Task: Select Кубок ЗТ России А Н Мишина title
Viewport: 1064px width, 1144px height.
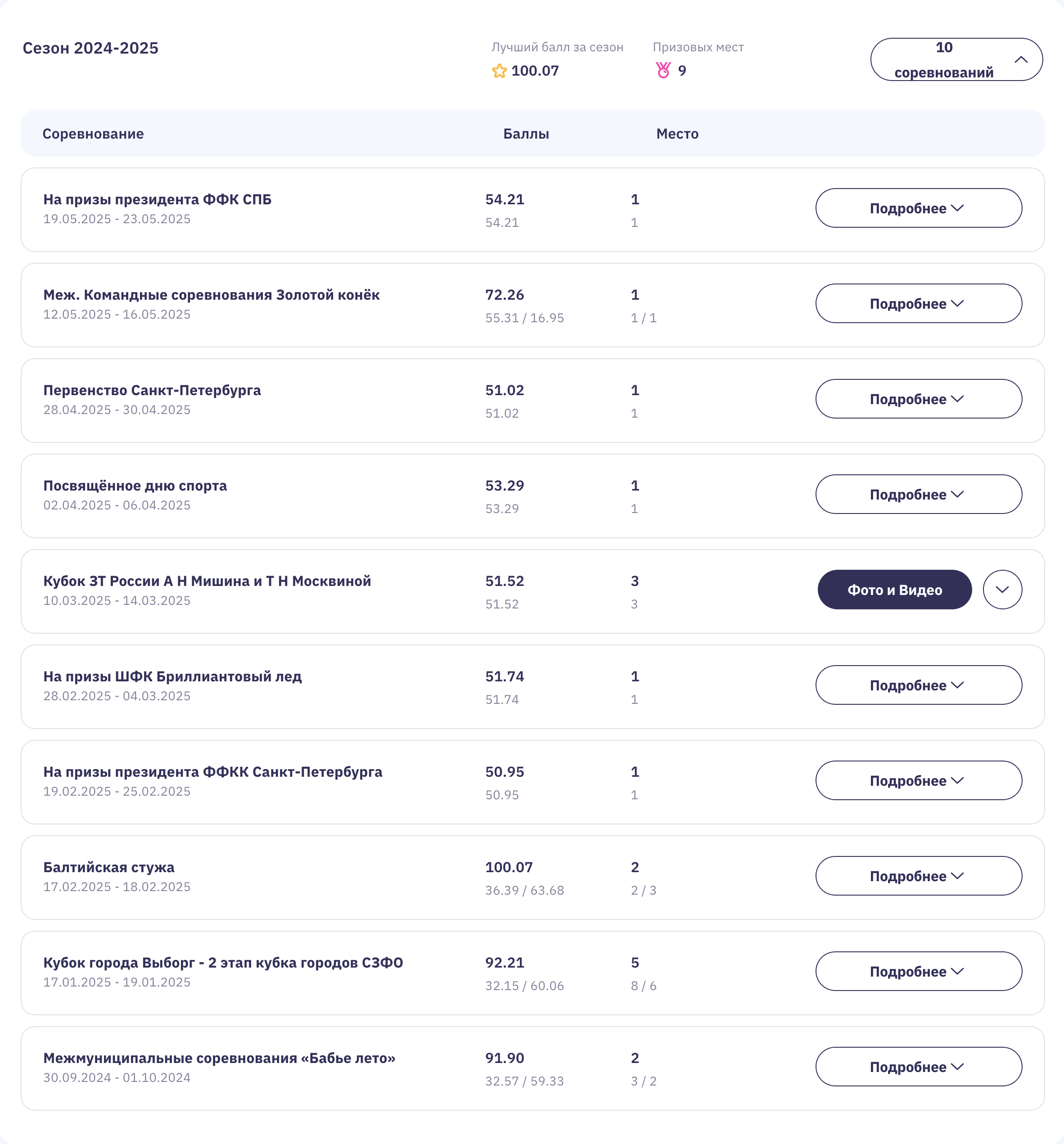Action: [207, 581]
